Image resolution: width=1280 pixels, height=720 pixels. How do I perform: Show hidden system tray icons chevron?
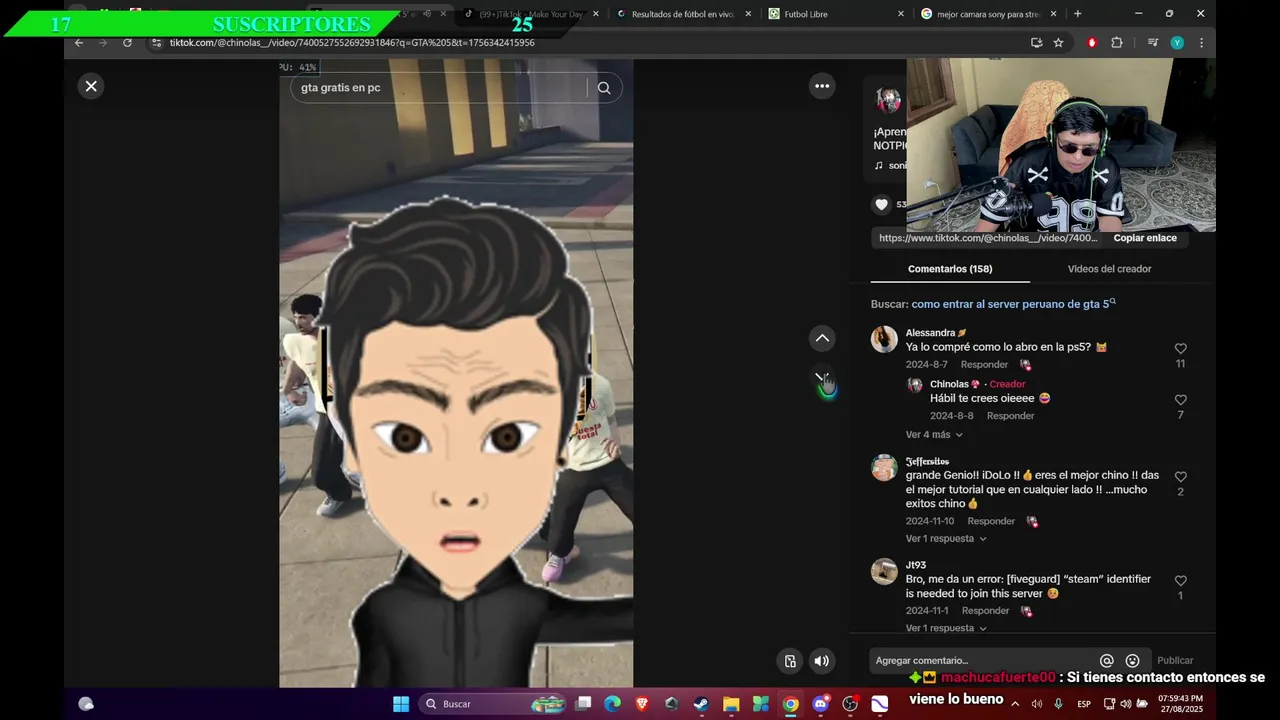pyautogui.click(x=1015, y=704)
